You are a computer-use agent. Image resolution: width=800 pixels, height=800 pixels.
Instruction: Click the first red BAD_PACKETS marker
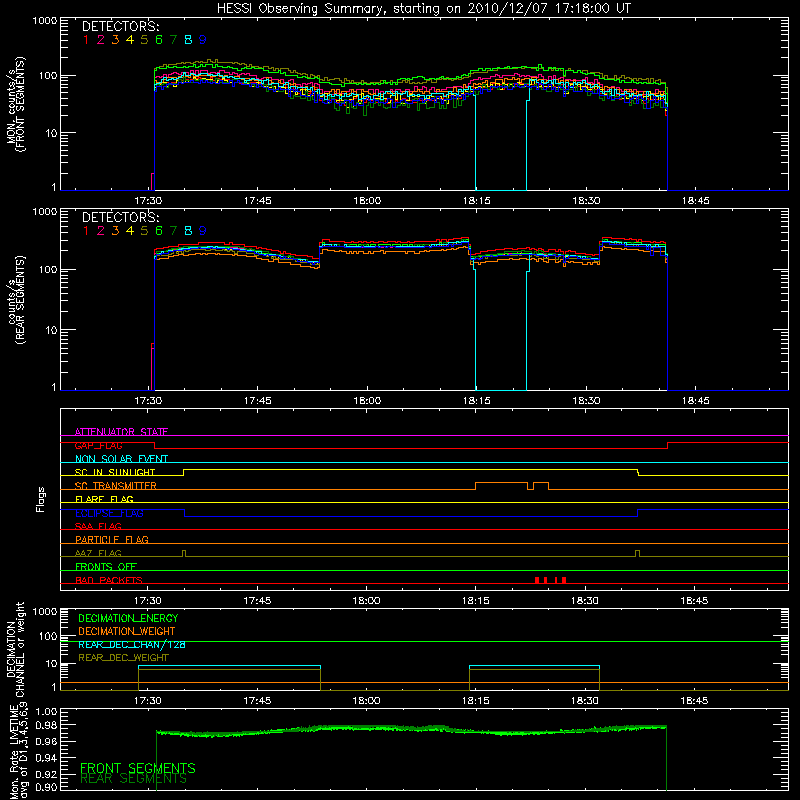click(537, 580)
